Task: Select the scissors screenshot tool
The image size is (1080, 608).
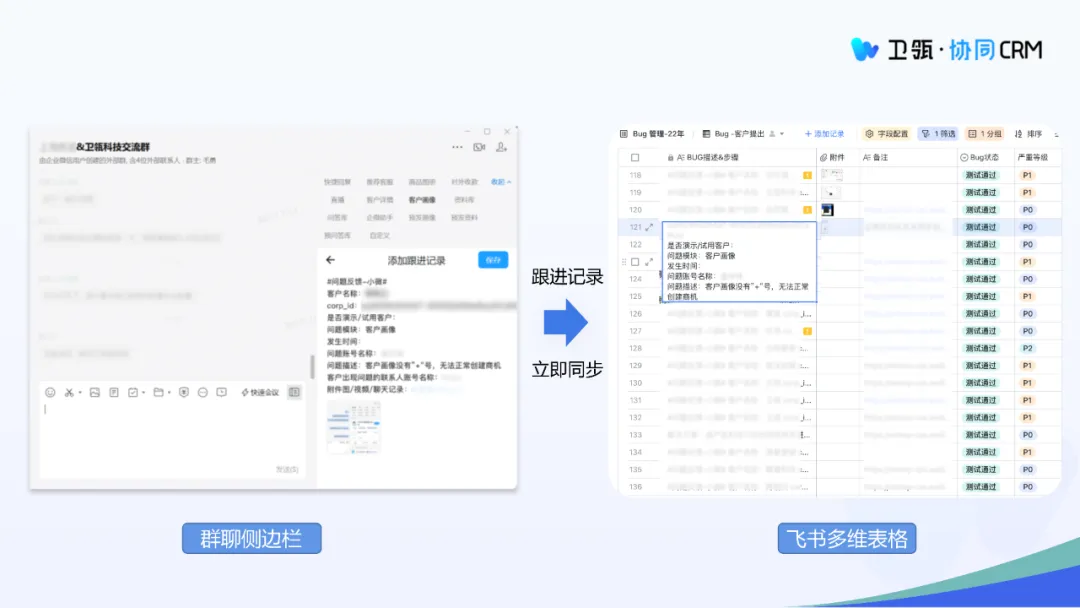Action: click(69, 392)
